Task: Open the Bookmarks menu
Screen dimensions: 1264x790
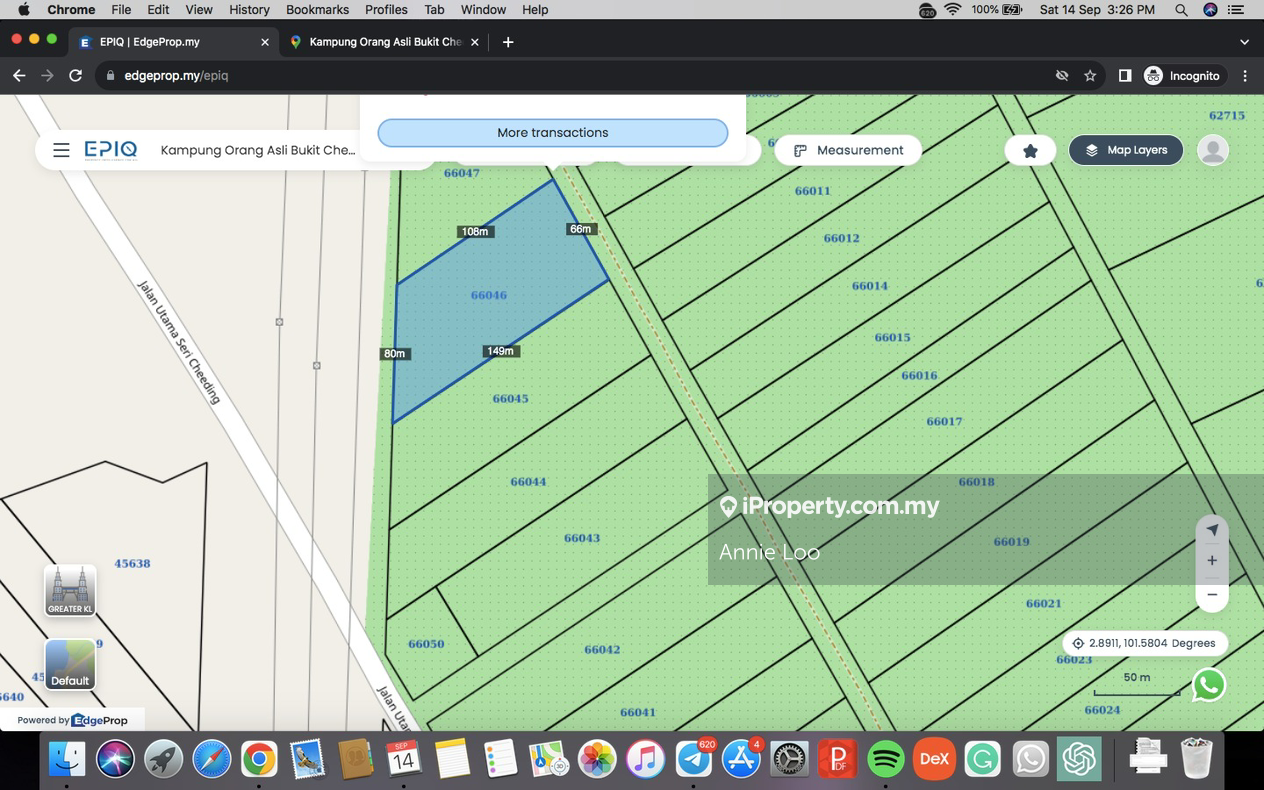Action: click(x=317, y=9)
